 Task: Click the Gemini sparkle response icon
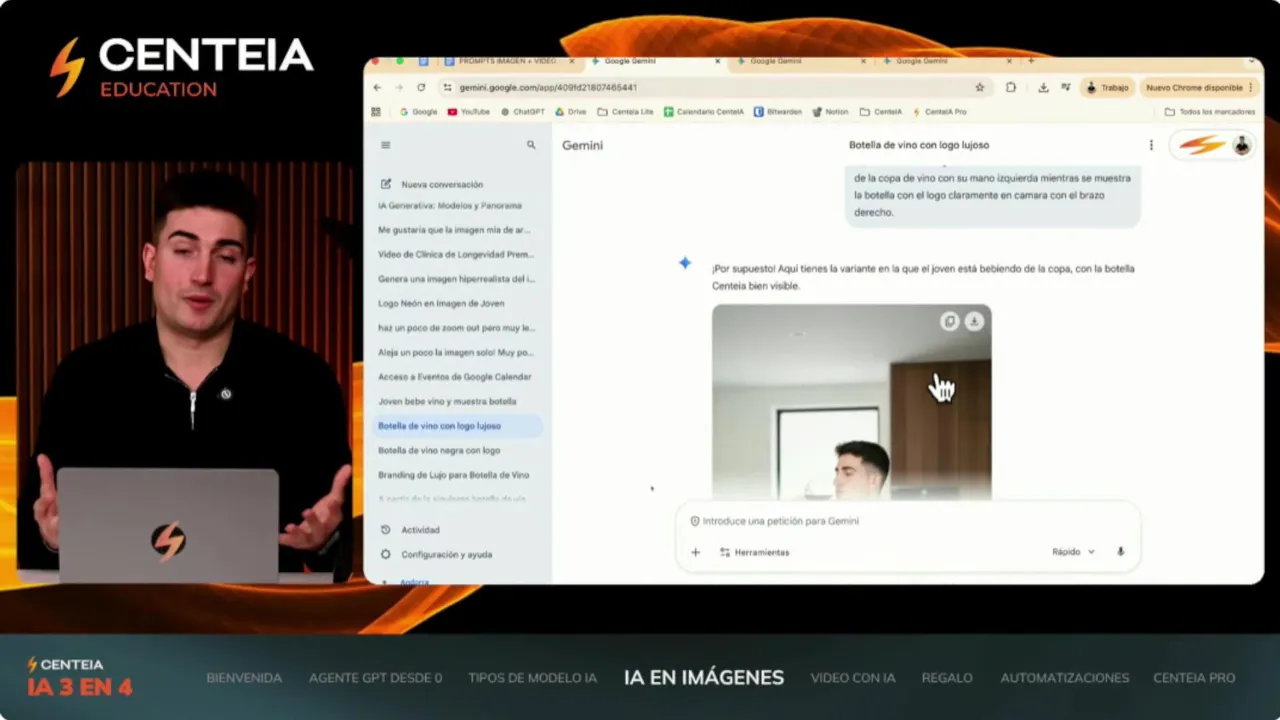pos(685,263)
